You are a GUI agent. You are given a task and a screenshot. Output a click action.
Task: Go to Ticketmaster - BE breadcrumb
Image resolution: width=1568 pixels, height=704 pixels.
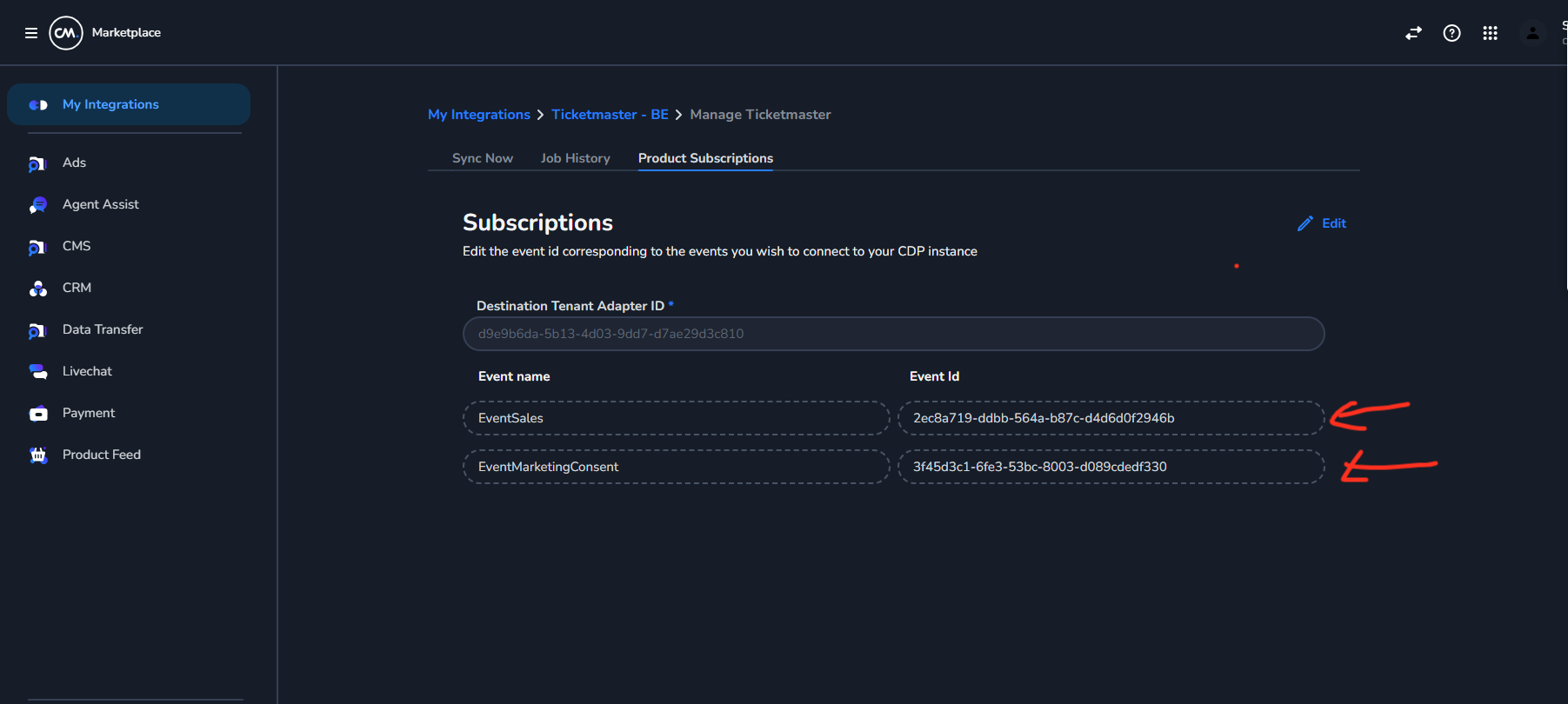coord(610,115)
